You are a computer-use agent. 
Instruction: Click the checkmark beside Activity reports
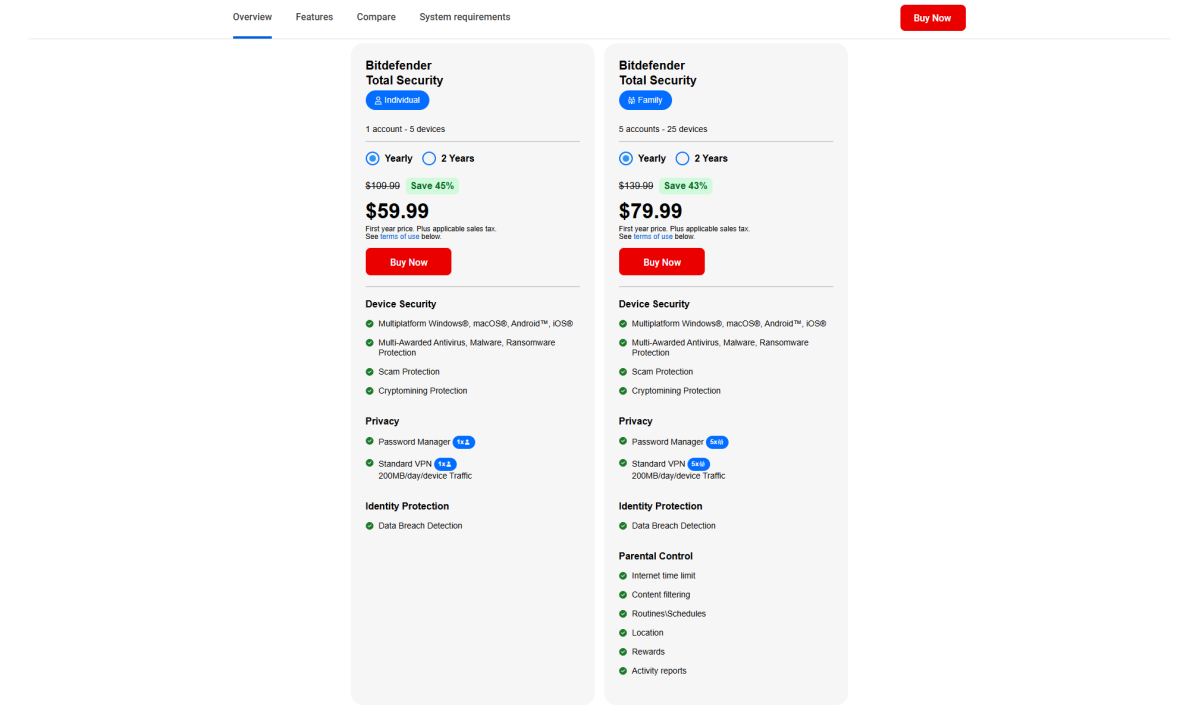623,670
